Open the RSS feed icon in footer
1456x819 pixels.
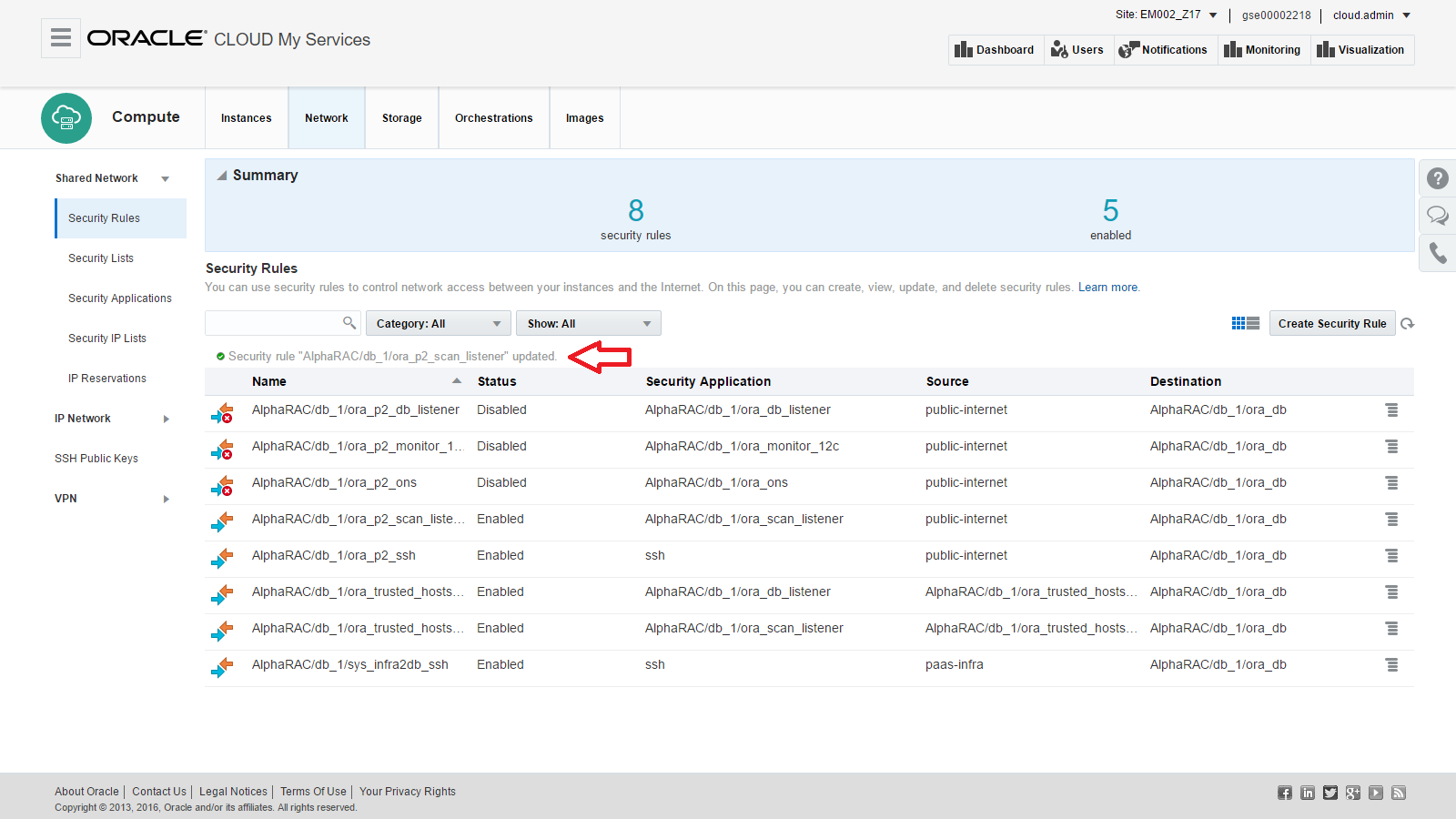point(1399,793)
